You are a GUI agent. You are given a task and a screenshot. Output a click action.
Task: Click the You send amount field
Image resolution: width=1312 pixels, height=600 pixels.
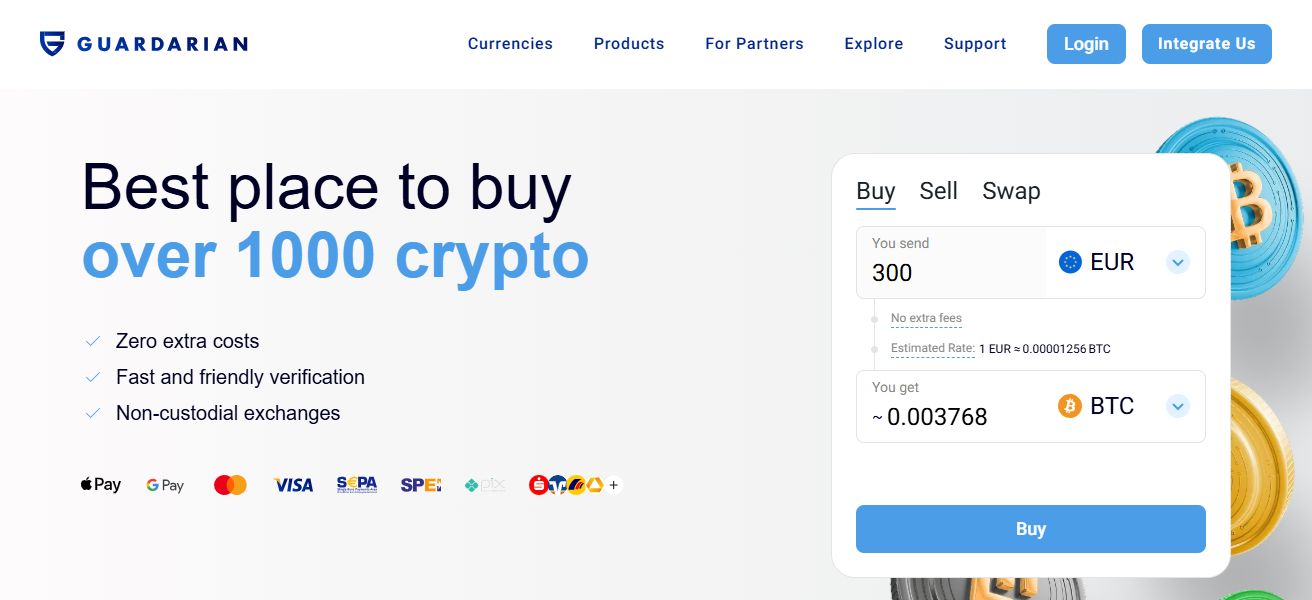(x=950, y=272)
